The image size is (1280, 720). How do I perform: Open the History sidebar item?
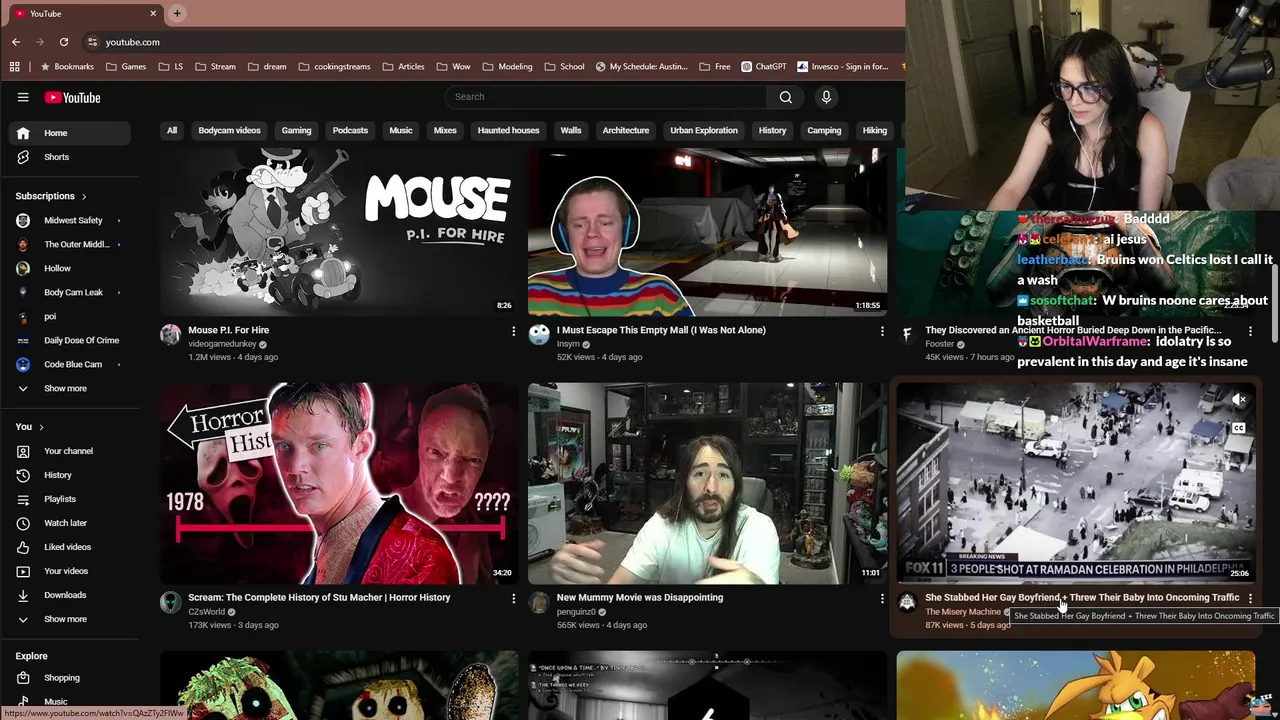point(69,475)
